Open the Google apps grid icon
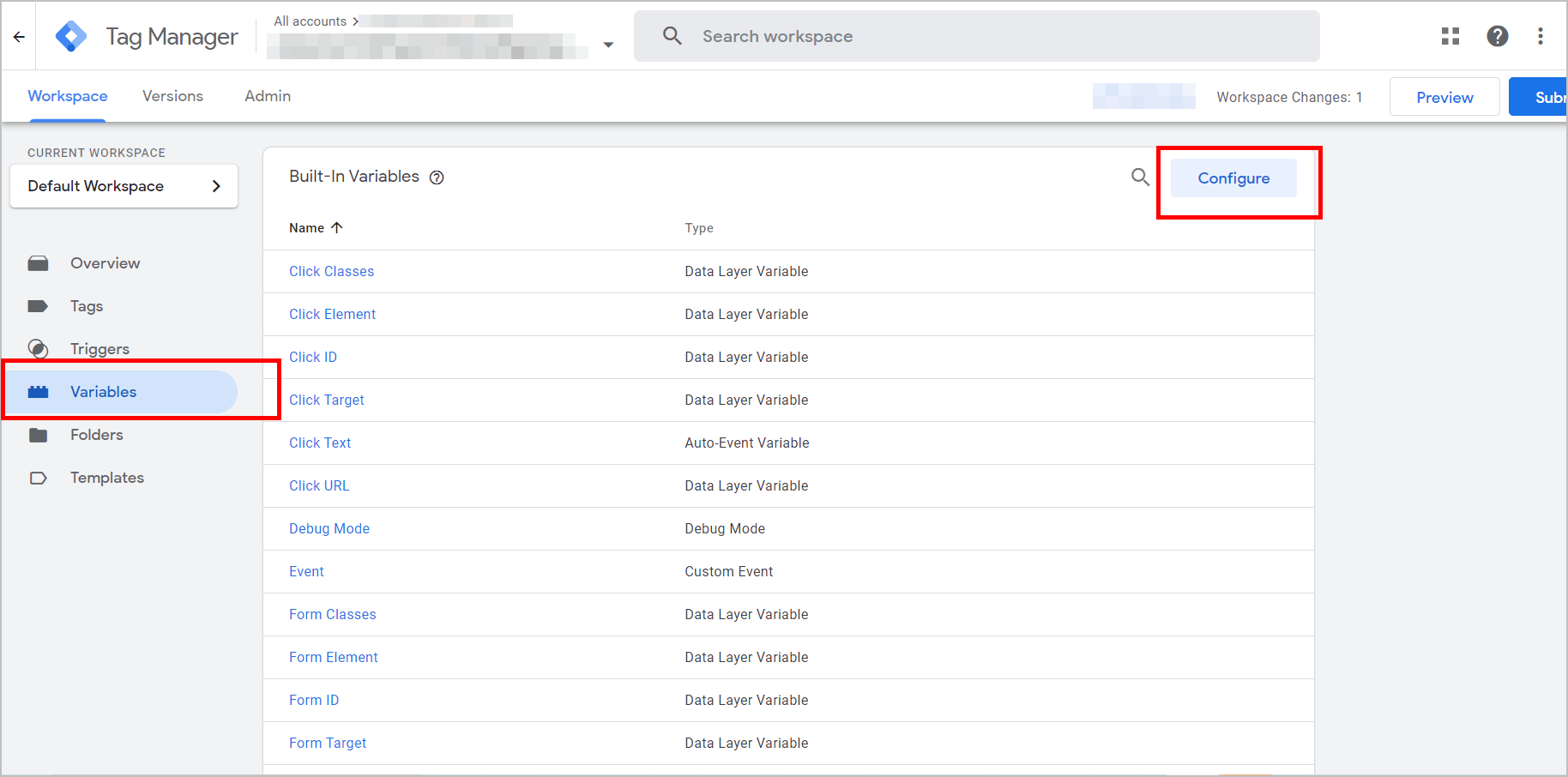Viewport: 1568px width, 777px height. click(x=1450, y=36)
